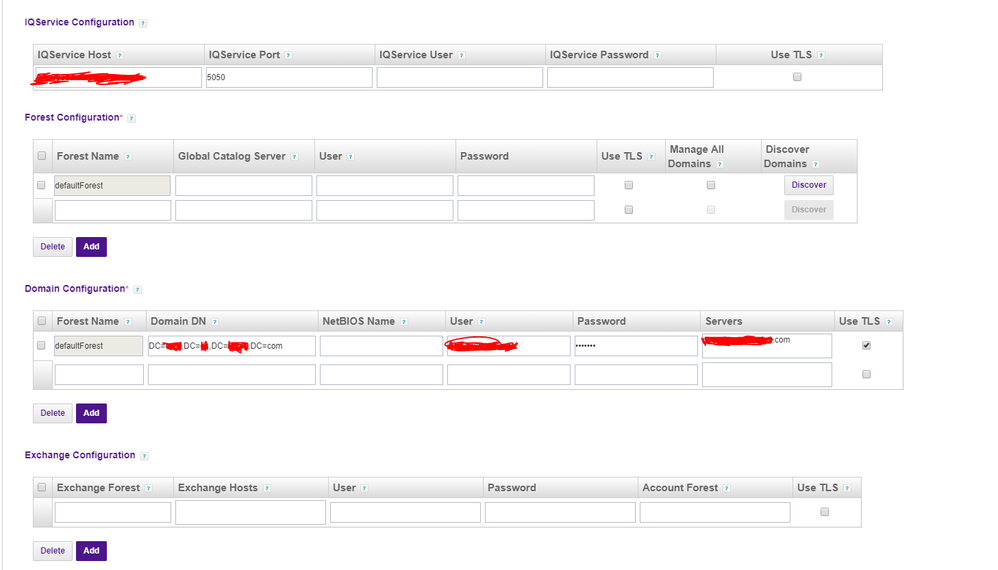Uncheck Use TLS for defaultForest domain row
998x570 pixels.
click(866, 346)
